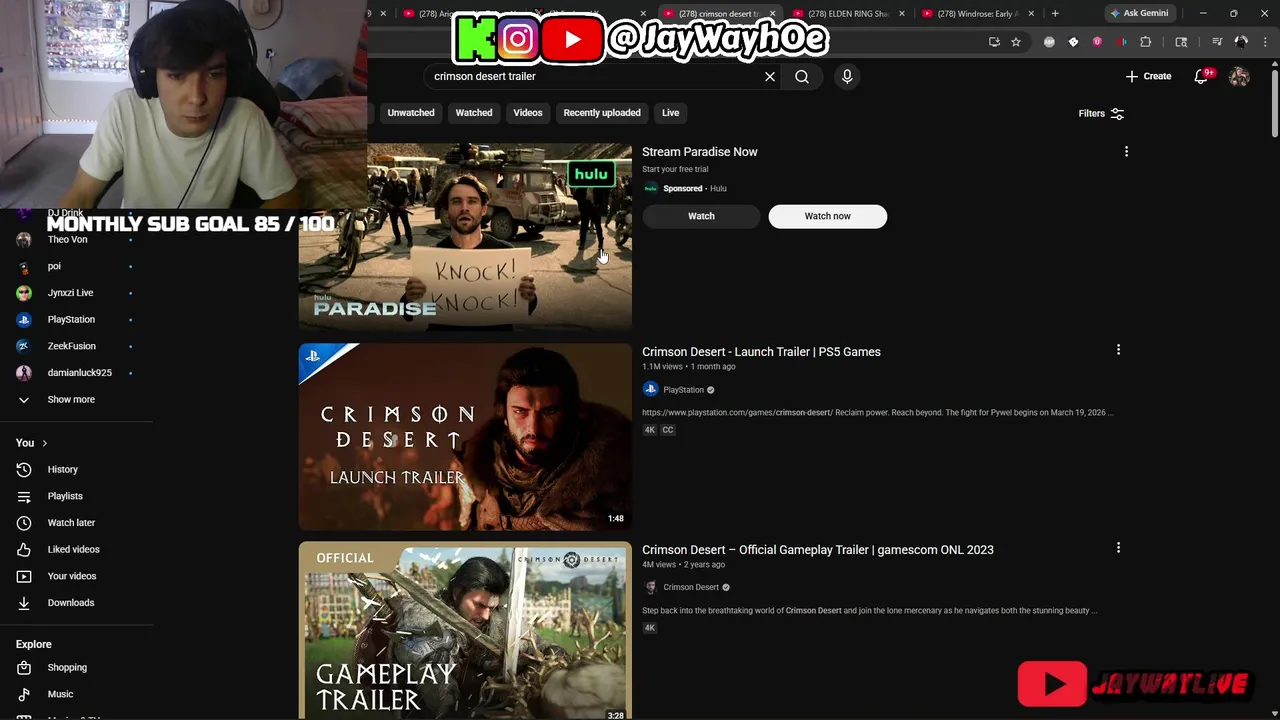Click the Ask Gemini button

pyautogui.click(x=1140, y=13)
